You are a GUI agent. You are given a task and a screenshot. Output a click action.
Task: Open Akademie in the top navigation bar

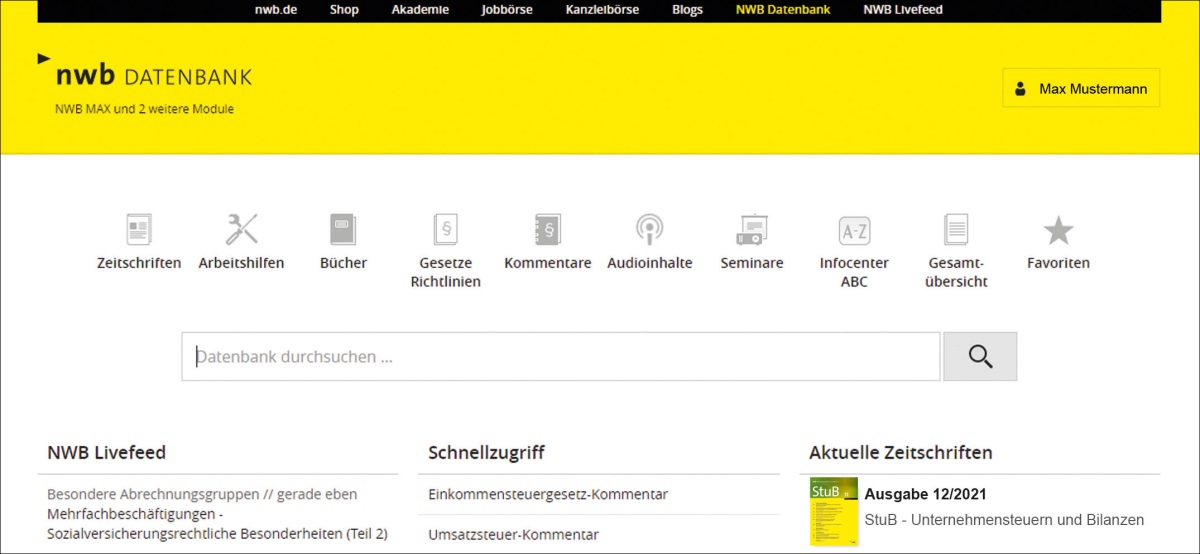418,10
